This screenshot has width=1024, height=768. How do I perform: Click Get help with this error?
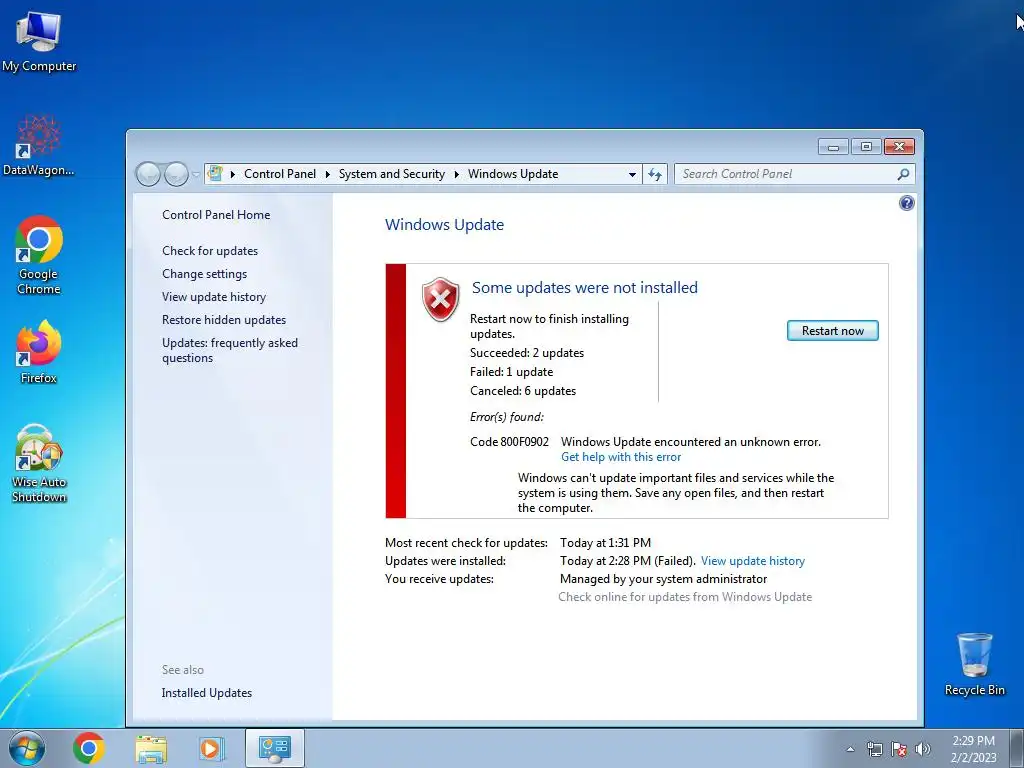click(x=620, y=457)
